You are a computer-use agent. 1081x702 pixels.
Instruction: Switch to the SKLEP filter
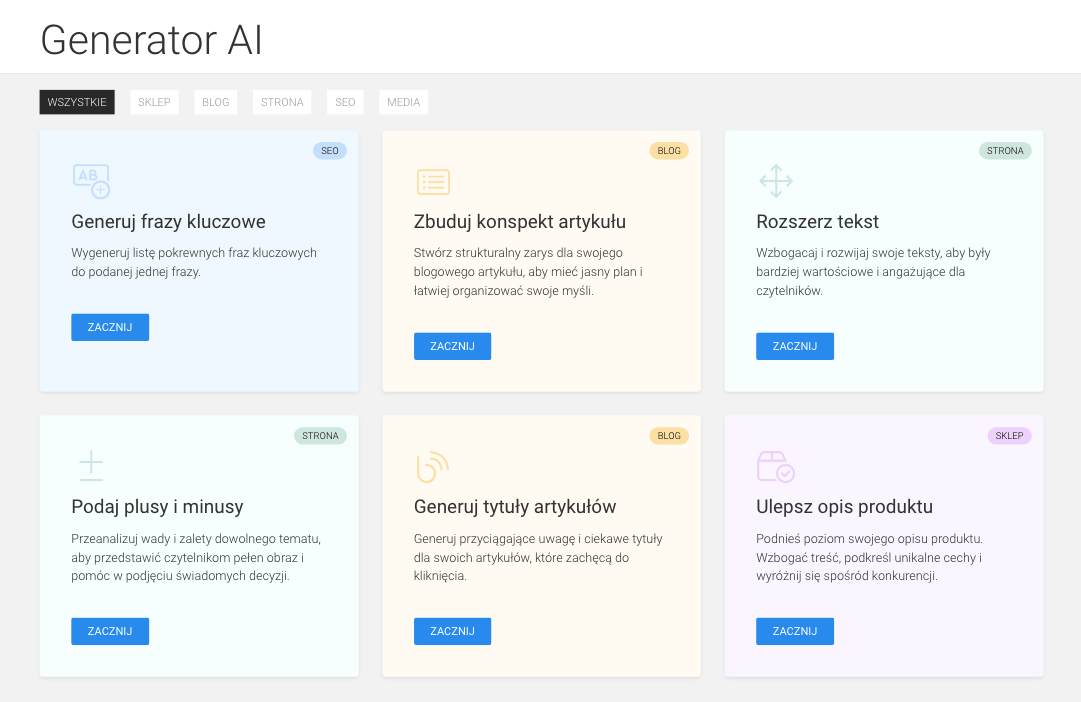tap(154, 101)
